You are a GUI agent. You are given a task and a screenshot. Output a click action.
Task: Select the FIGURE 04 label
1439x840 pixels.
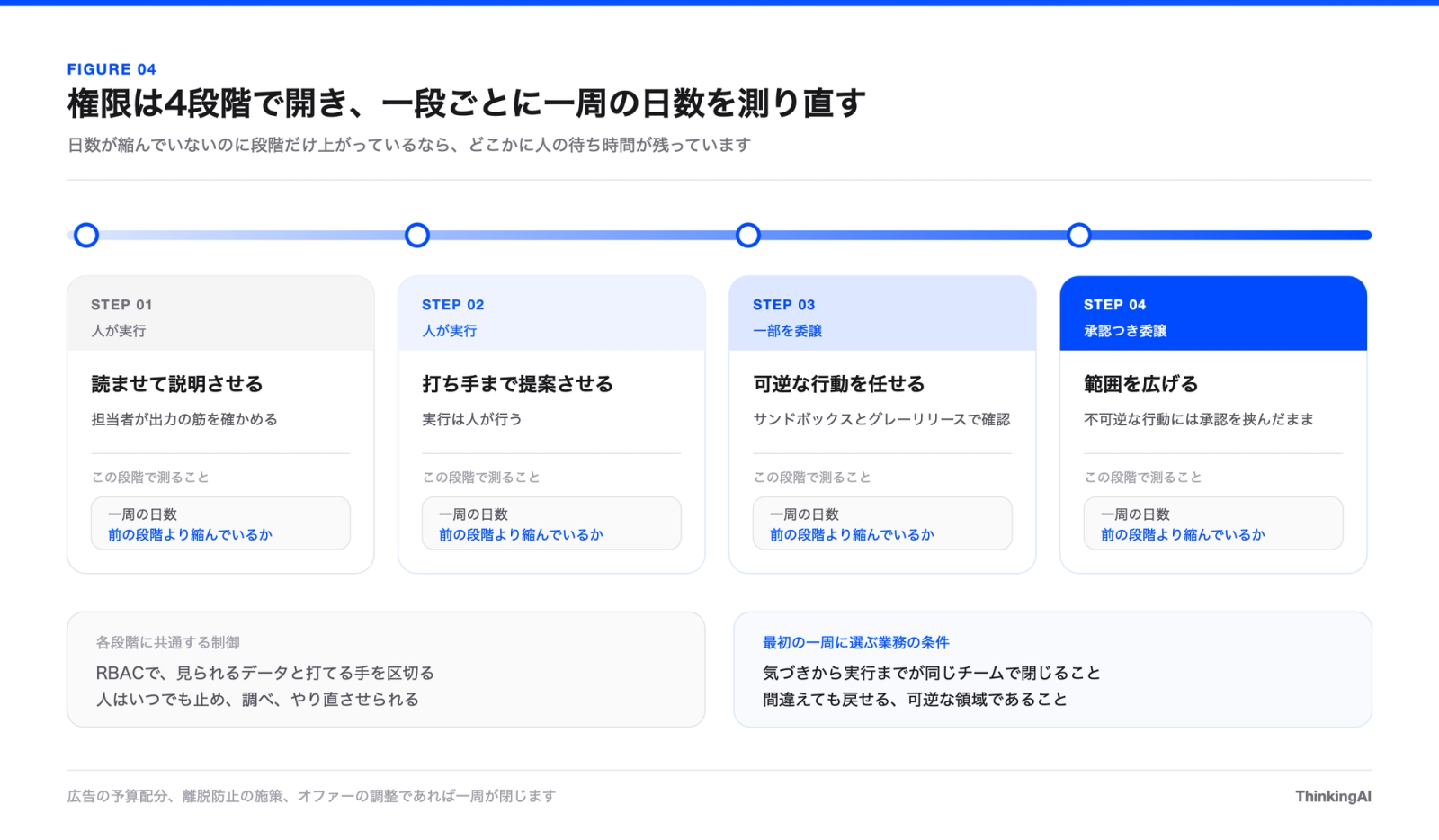112,69
